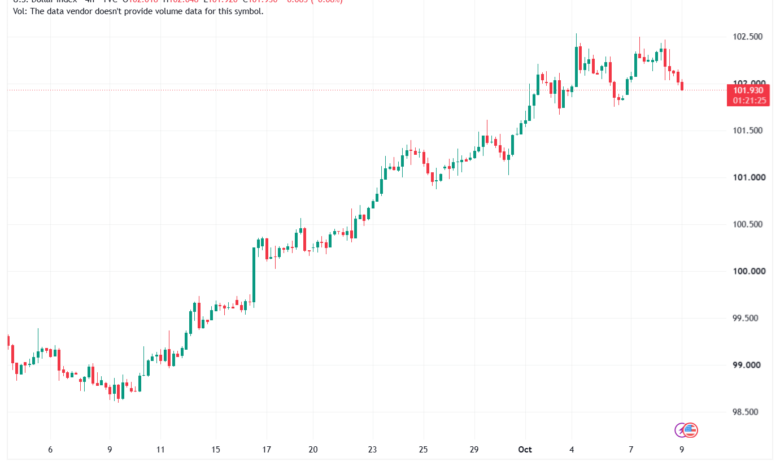The height and width of the screenshot is (470, 780).
Task: Click the 98.500 price axis label
Action: tap(746, 412)
